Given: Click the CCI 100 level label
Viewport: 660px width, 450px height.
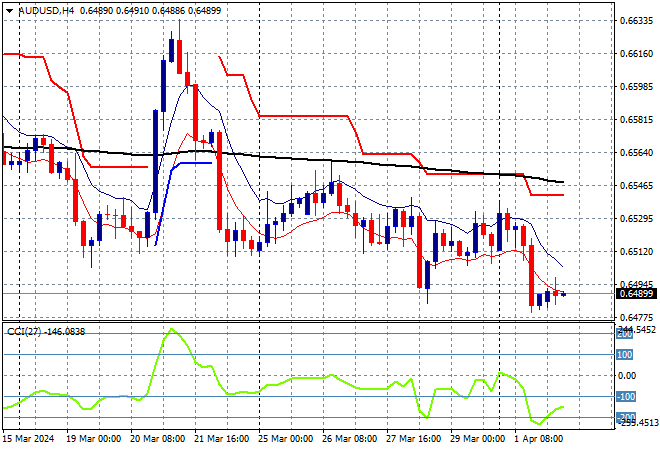Looking at the screenshot, I should tap(624, 354).
